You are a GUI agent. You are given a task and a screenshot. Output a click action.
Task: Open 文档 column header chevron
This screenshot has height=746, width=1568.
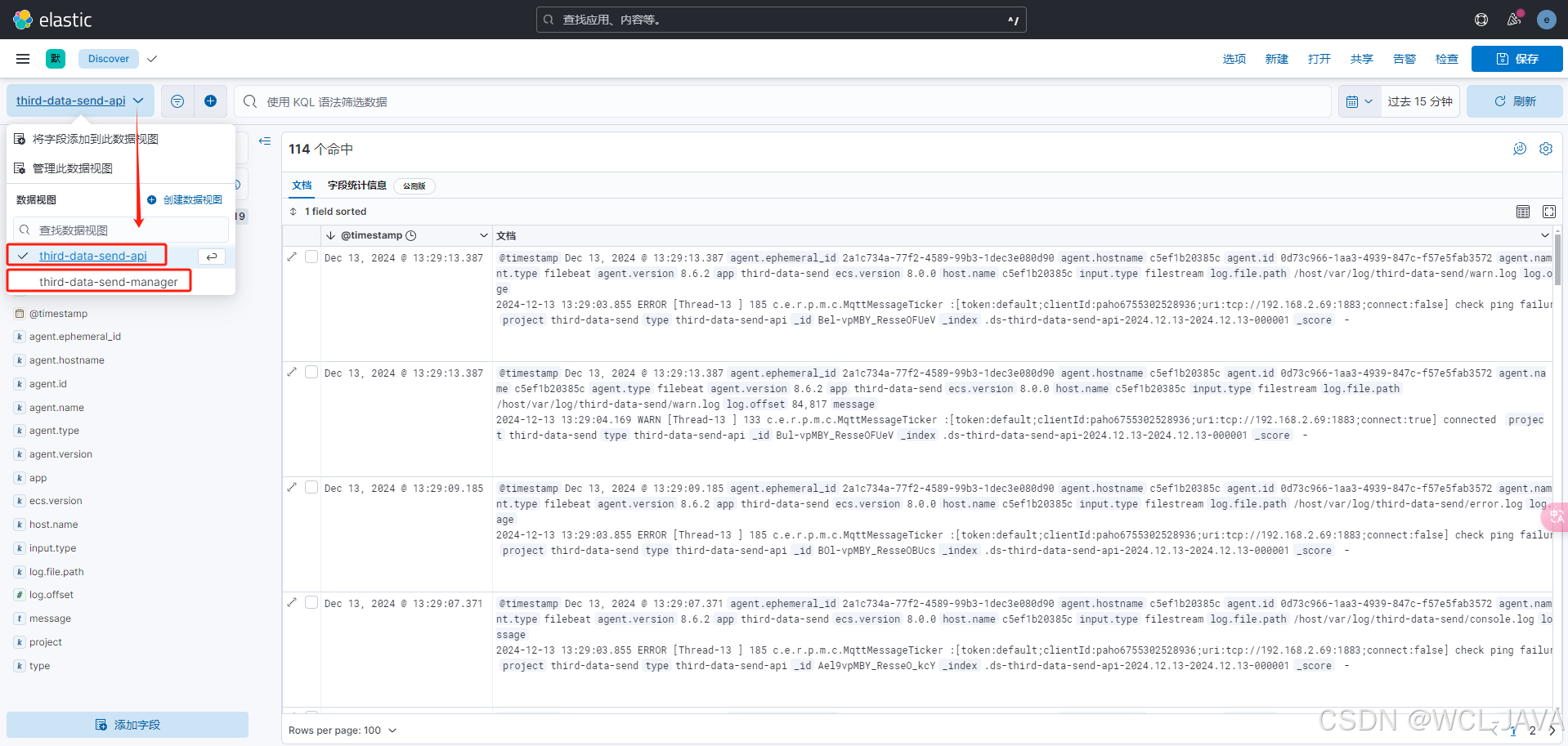[1544, 235]
